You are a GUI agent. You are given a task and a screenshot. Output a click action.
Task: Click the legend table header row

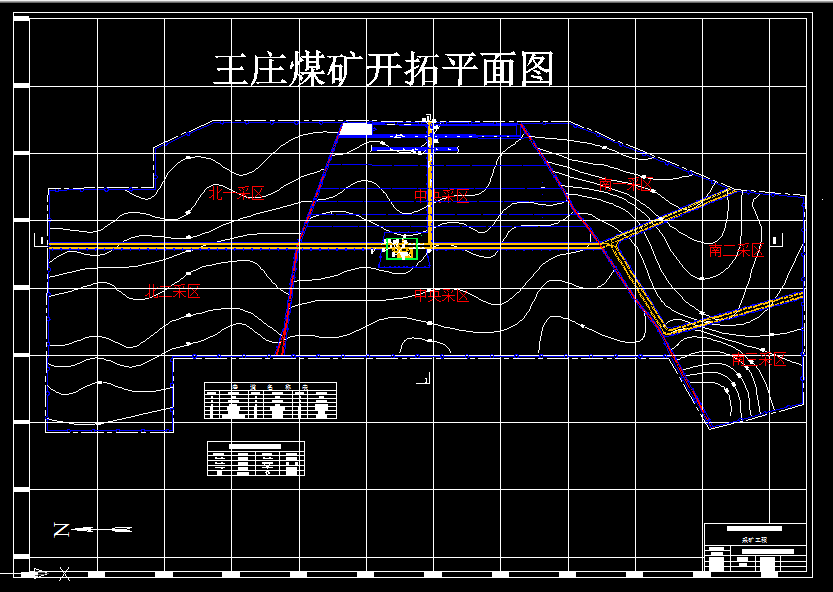click(x=270, y=386)
